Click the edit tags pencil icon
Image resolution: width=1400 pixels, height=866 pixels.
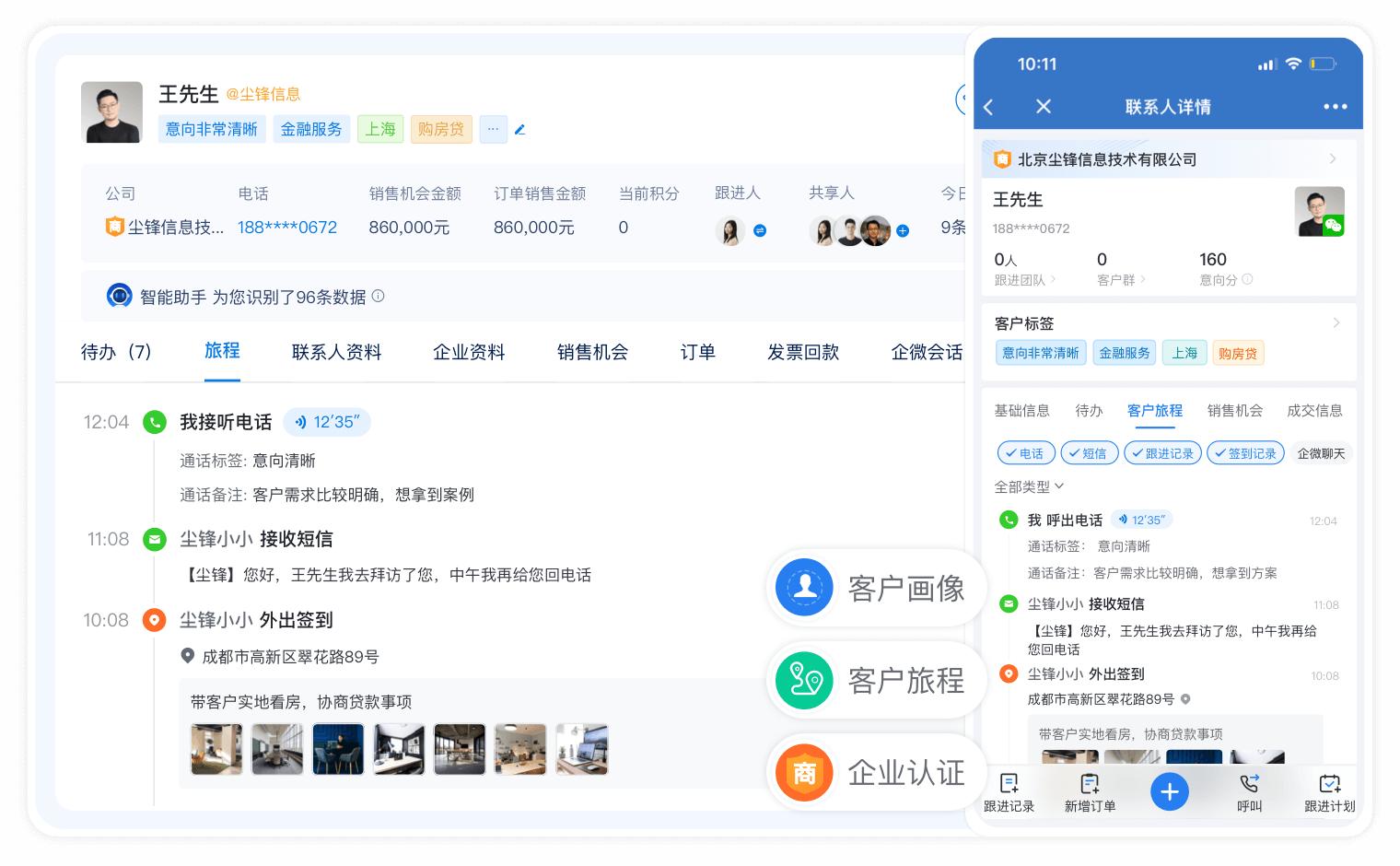(x=519, y=130)
